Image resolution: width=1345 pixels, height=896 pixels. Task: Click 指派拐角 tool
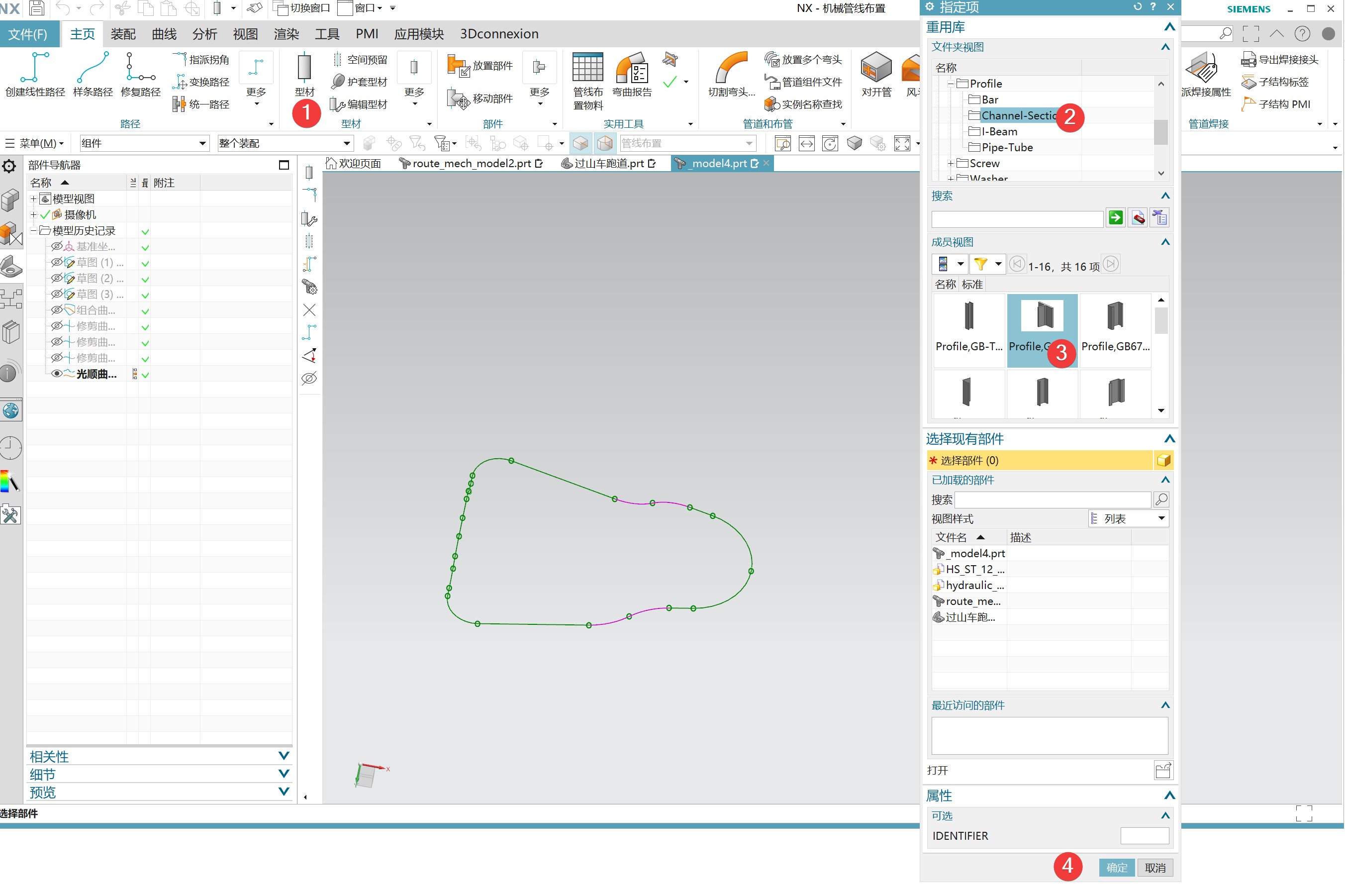(x=201, y=59)
